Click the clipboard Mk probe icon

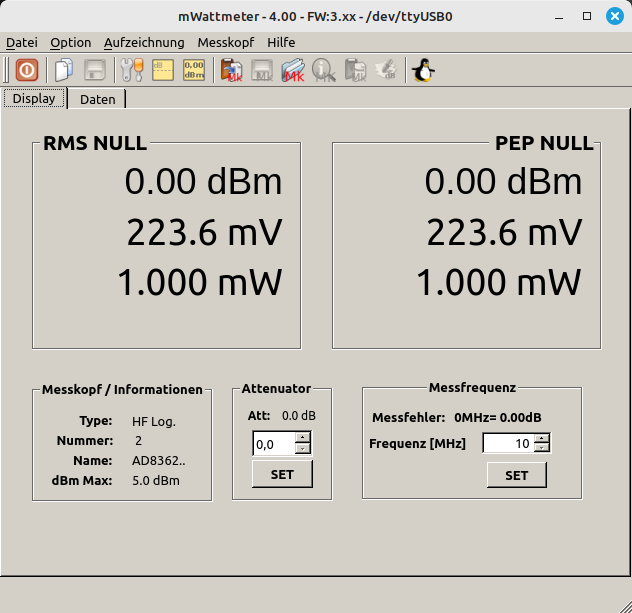click(x=232, y=70)
